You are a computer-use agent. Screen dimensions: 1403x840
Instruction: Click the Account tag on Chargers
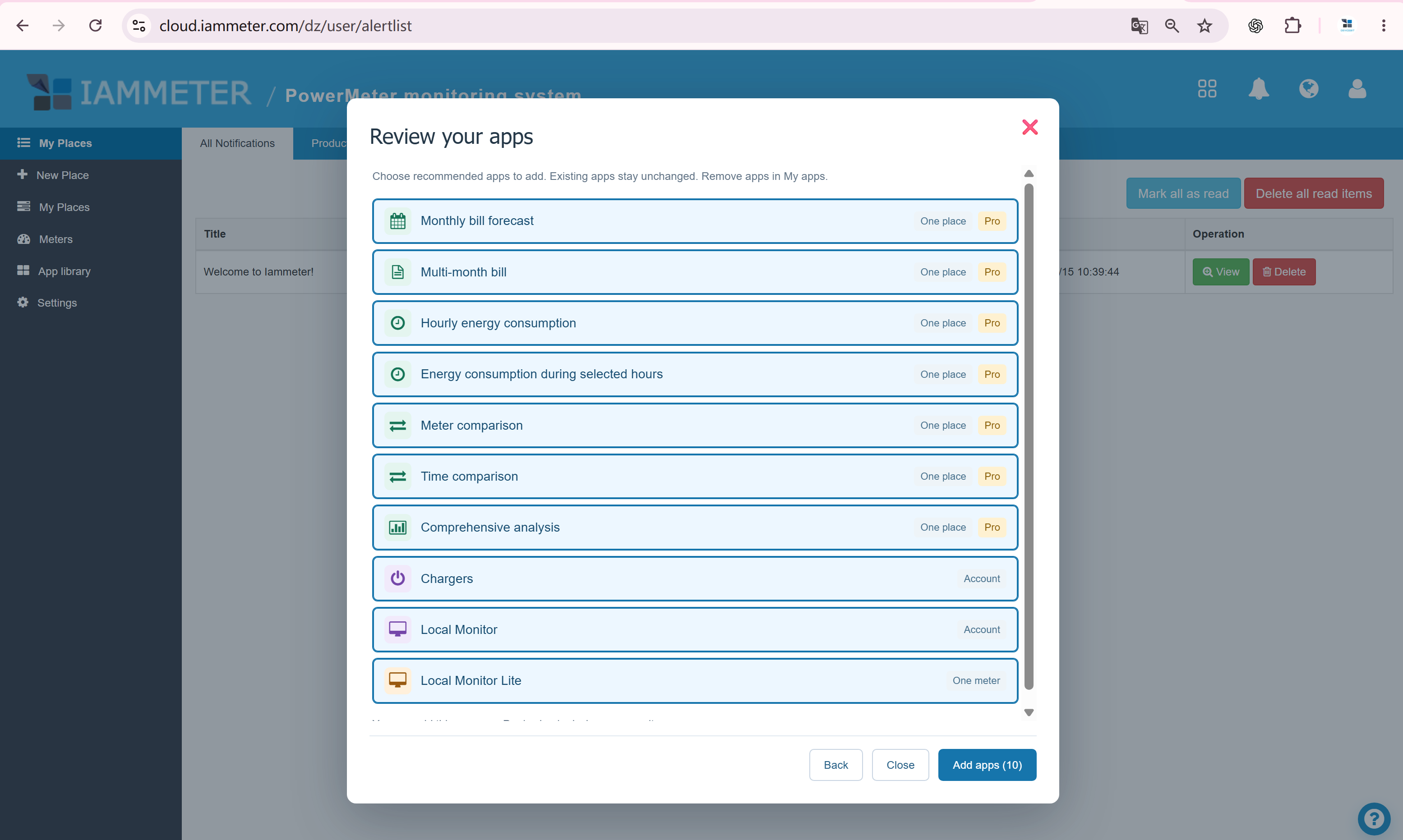981,578
